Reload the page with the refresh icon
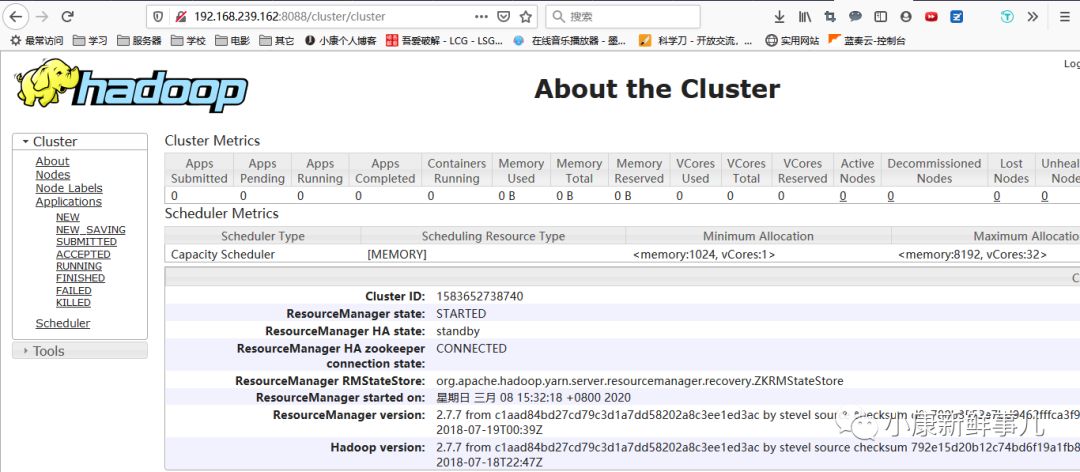 click(x=68, y=17)
